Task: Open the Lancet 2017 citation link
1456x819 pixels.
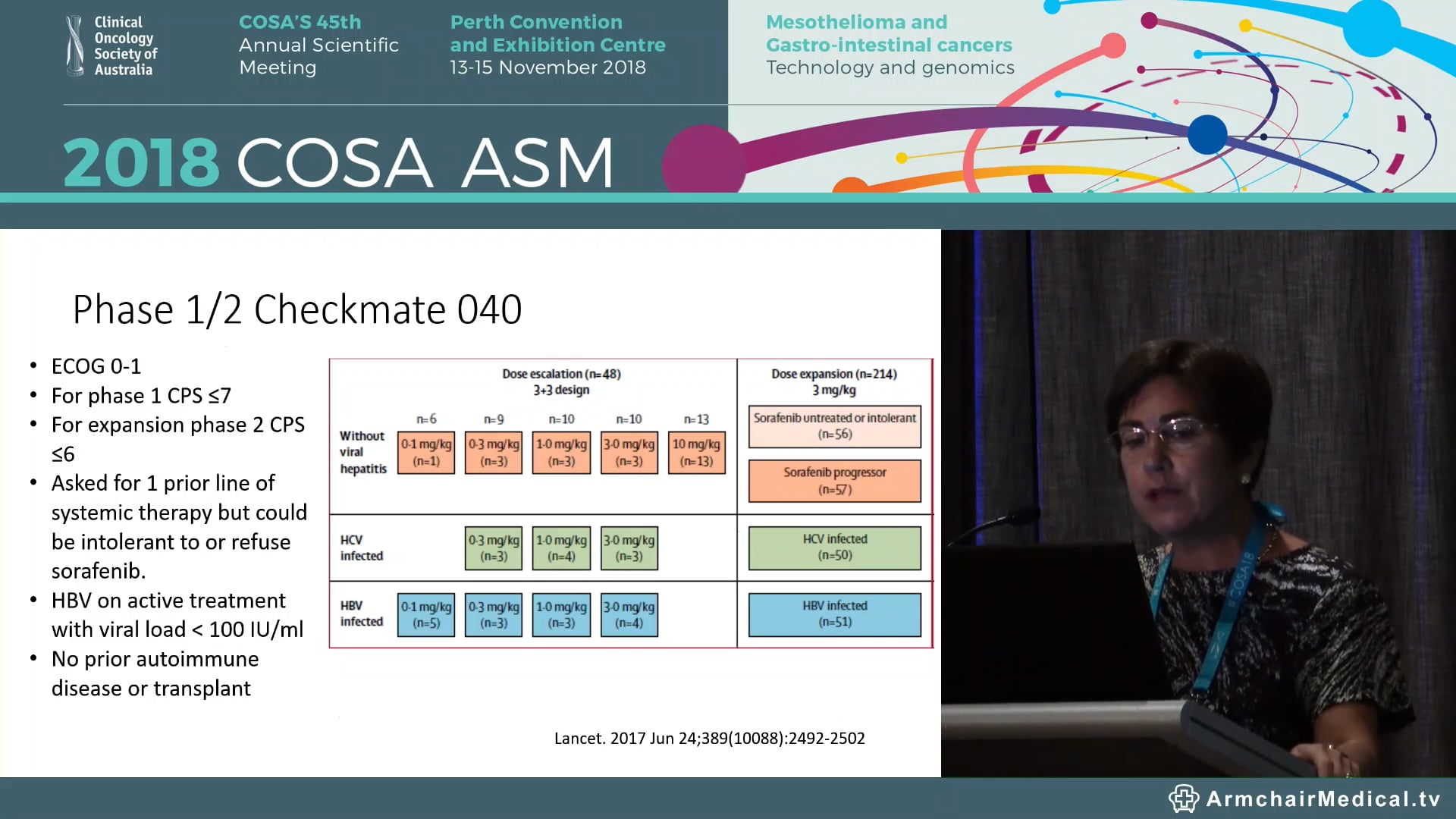Action: point(710,738)
